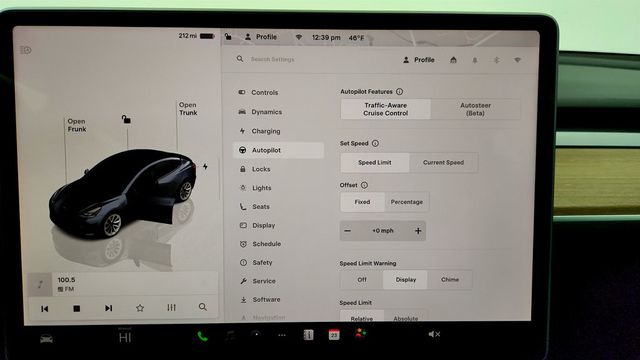Tap the headlight indicator icon top-left
The width and height of the screenshot is (640, 360).
[26, 50]
